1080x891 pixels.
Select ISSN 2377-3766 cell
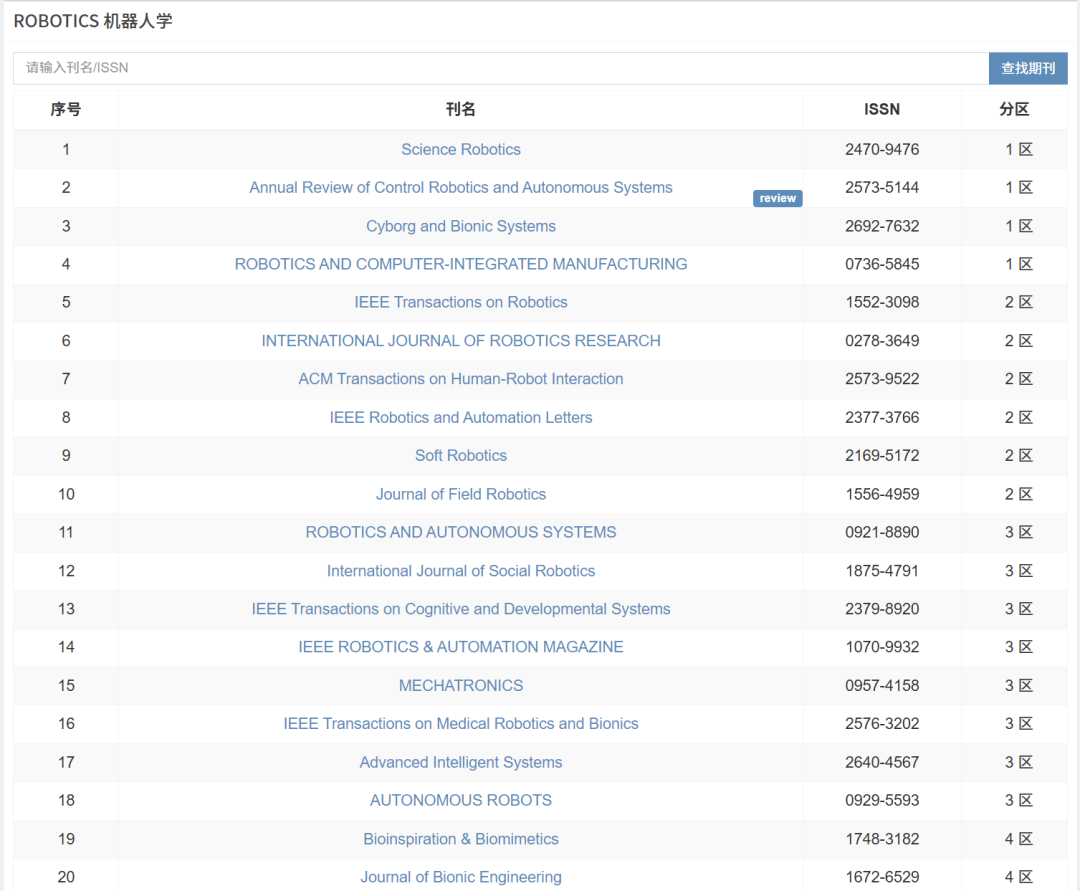point(882,417)
